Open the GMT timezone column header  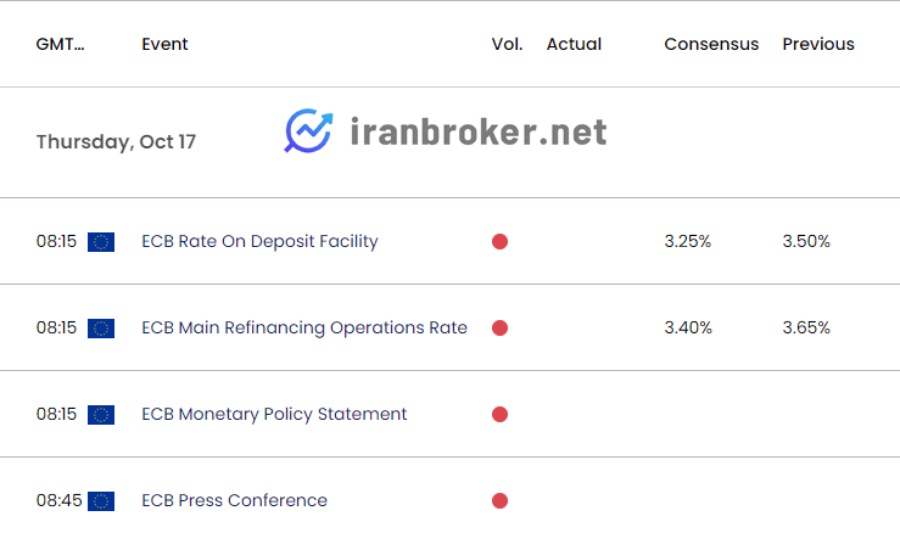pyautogui.click(x=60, y=44)
